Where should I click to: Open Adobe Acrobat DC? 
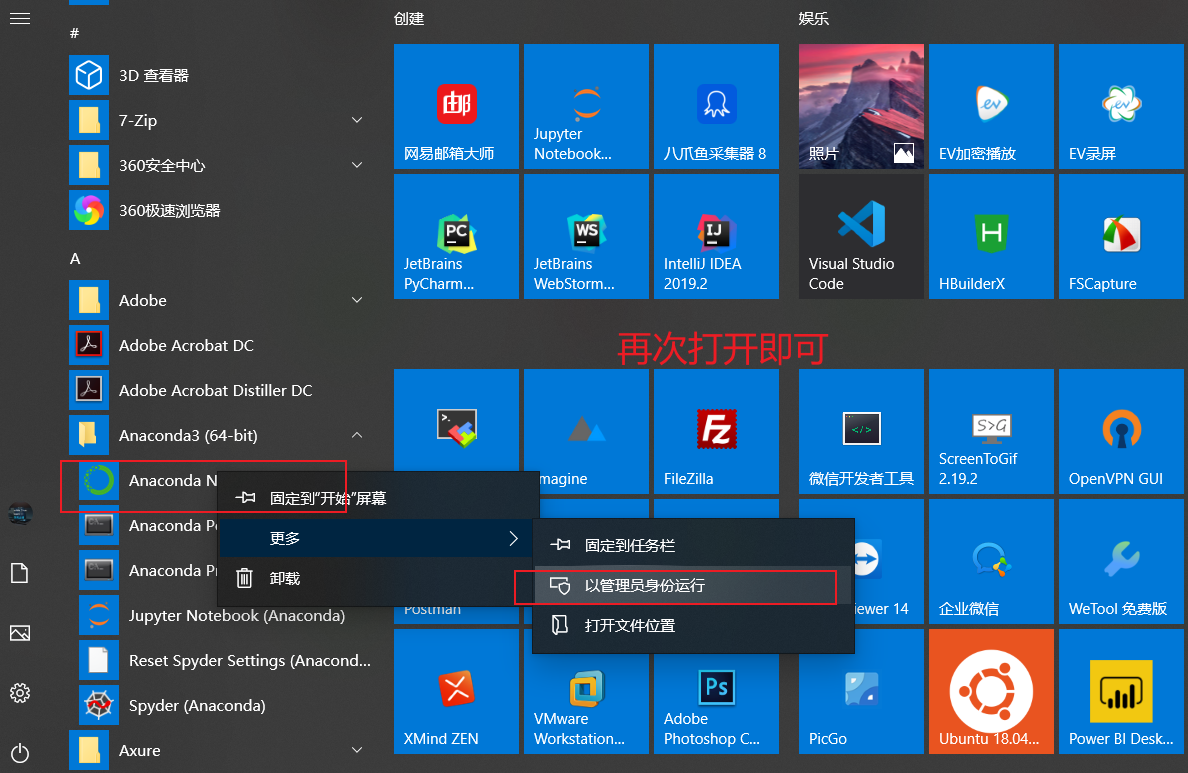[220, 345]
